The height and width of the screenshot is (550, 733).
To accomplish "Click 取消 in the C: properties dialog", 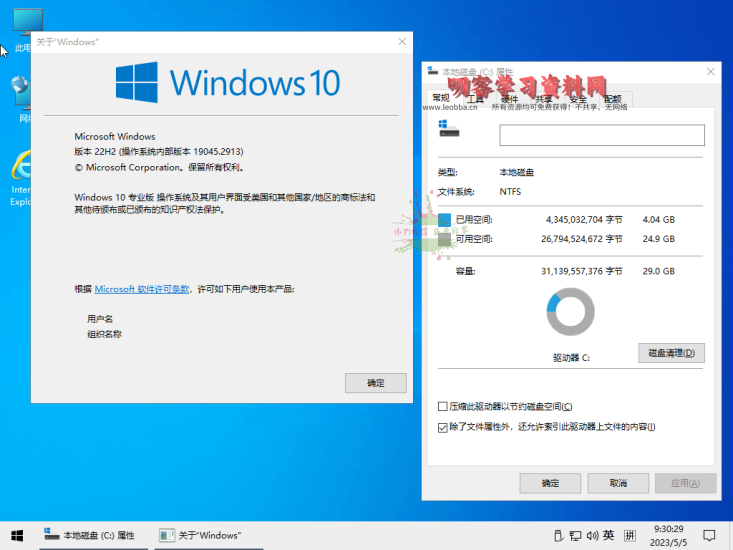I will pos(618,483).
